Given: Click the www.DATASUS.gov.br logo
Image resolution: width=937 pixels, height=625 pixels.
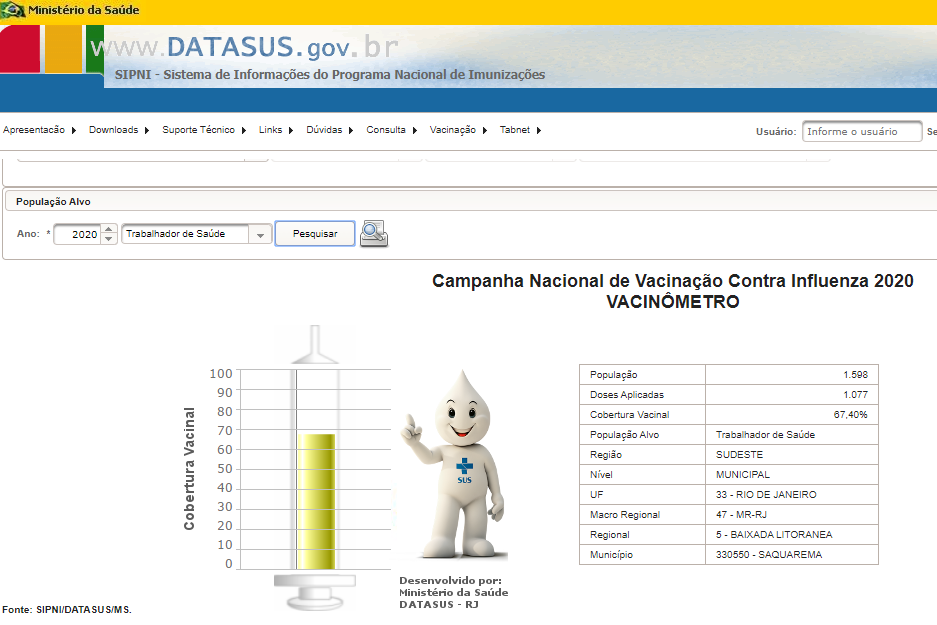Looking at the screenshot, I should click(x=244, y=47).
